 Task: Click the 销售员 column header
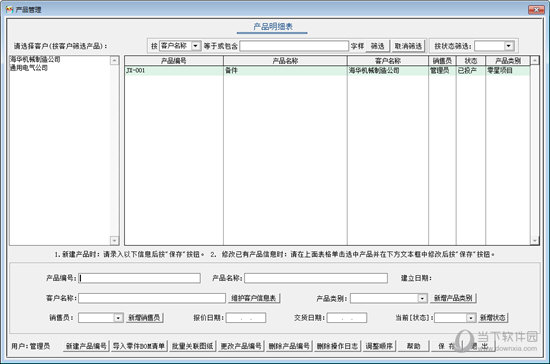[x=442, y=61]
